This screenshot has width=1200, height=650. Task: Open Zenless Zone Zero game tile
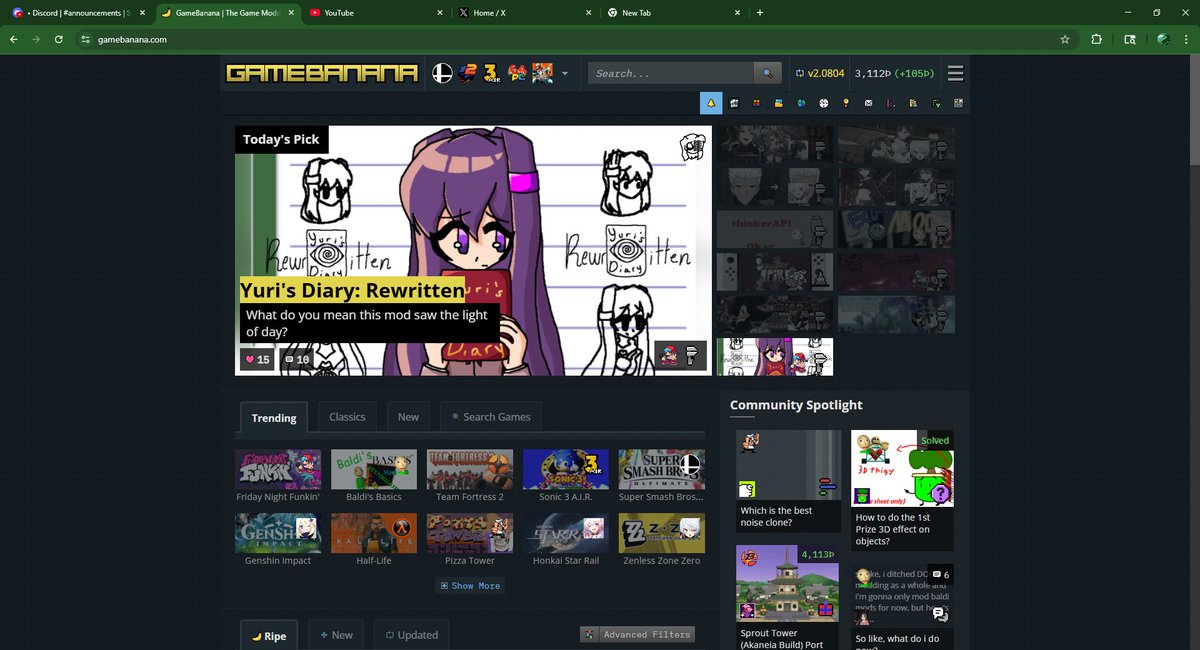(662, 540)
